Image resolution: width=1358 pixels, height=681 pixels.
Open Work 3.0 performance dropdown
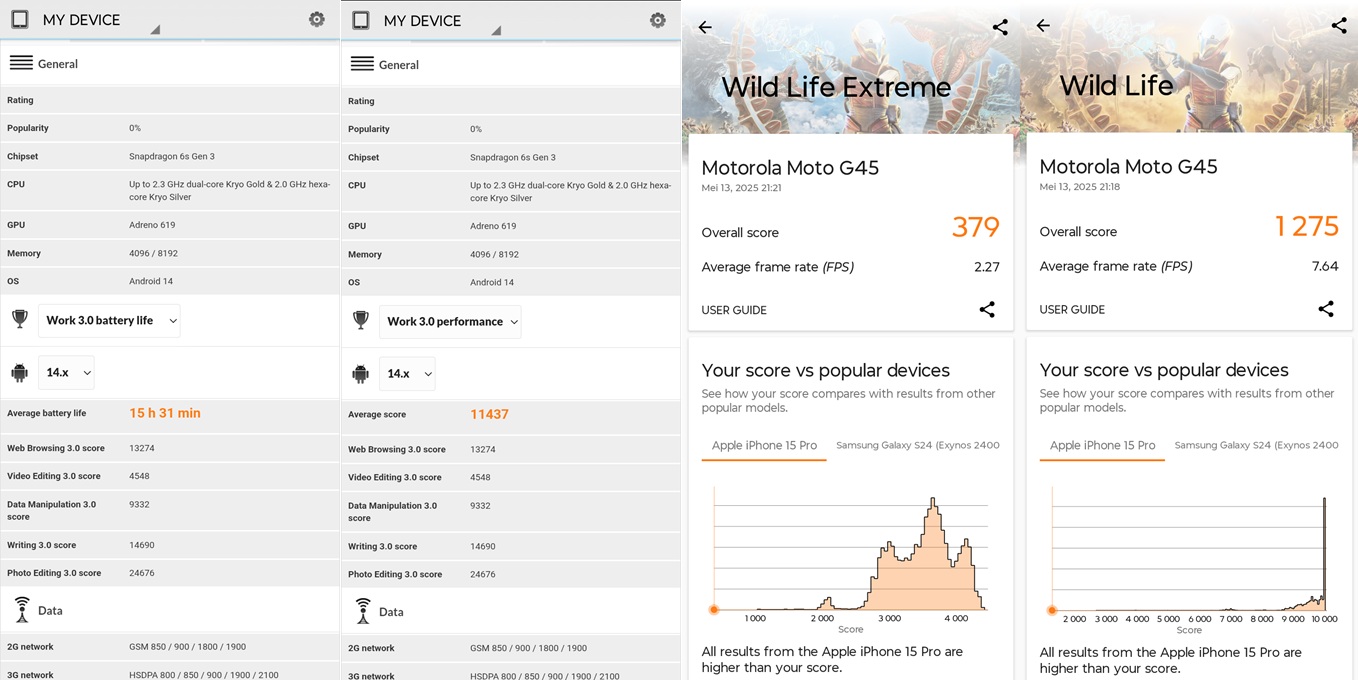450,321
